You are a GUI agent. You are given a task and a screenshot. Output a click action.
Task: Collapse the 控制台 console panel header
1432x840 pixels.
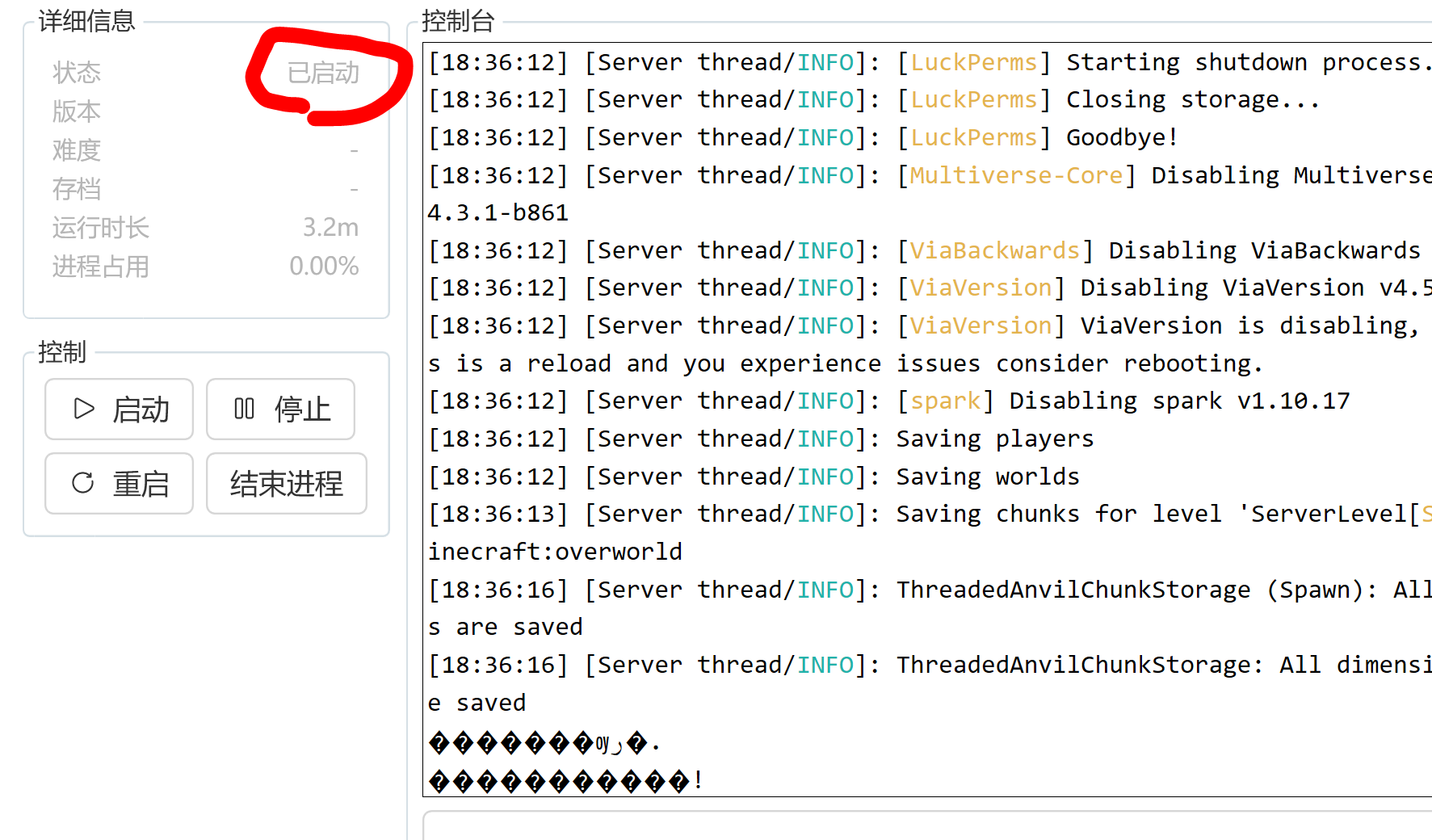(459, 22)
